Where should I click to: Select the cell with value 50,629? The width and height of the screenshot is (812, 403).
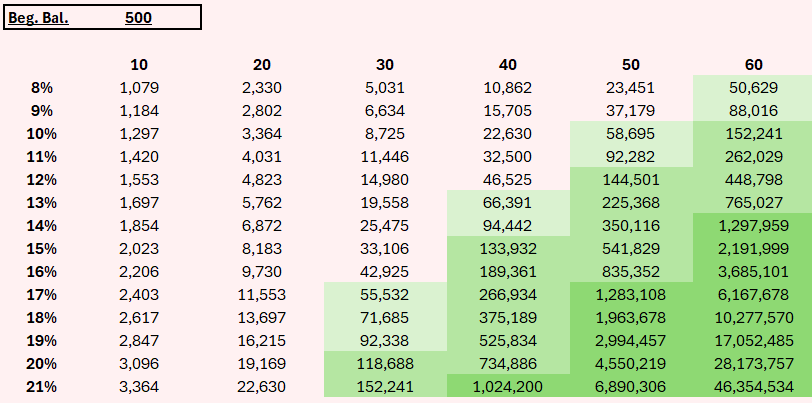754,88
